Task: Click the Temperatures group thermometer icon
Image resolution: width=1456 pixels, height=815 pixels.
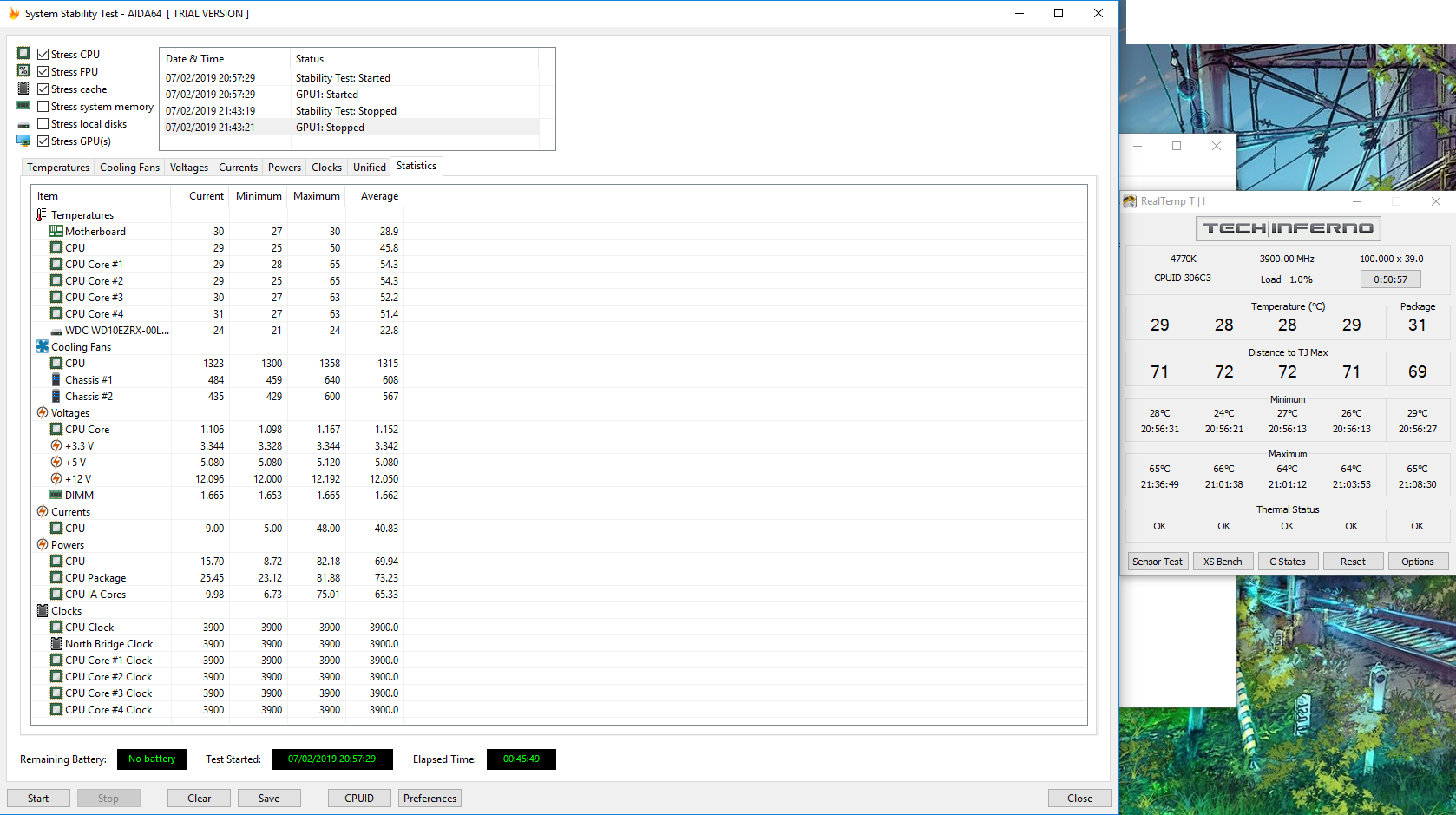Action: click(x=42, y=214)
